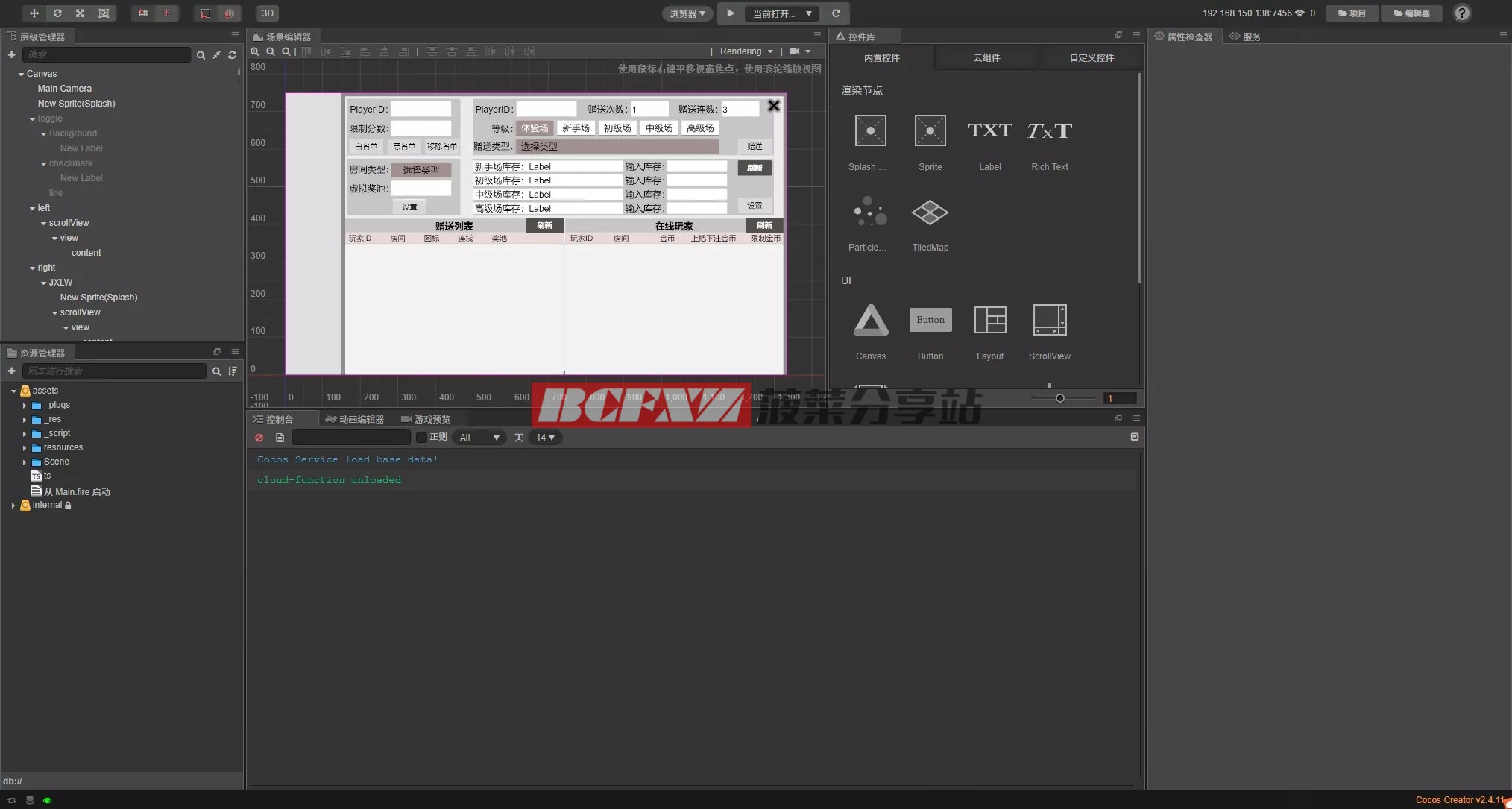The width and height of the screenshot is (1512, 809).
Task: Pick the Rich Text node icon
Action: pos(1049,131)
